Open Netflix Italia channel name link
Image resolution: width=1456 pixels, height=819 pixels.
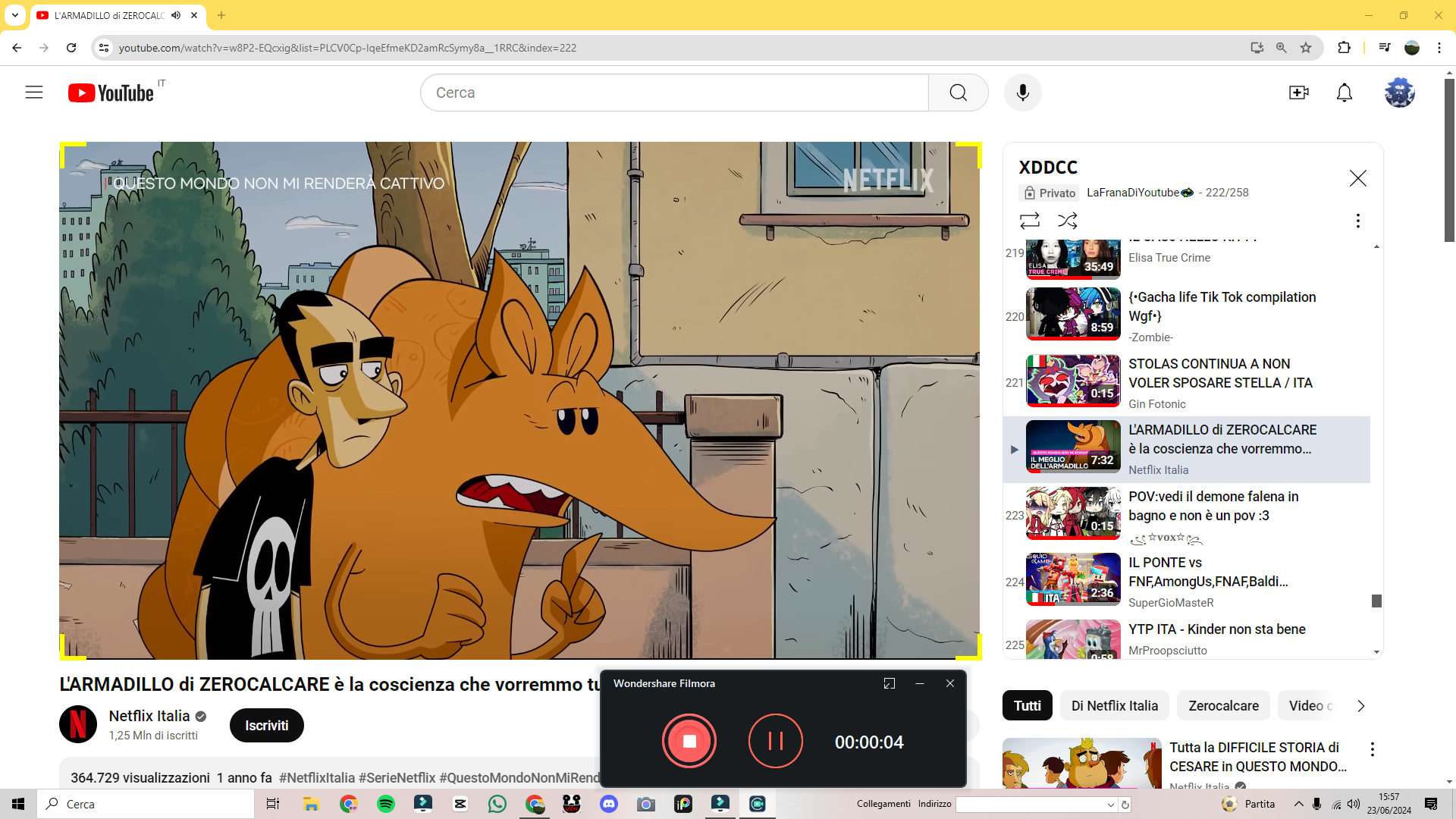pyautogui.click(x=149, y=716)
